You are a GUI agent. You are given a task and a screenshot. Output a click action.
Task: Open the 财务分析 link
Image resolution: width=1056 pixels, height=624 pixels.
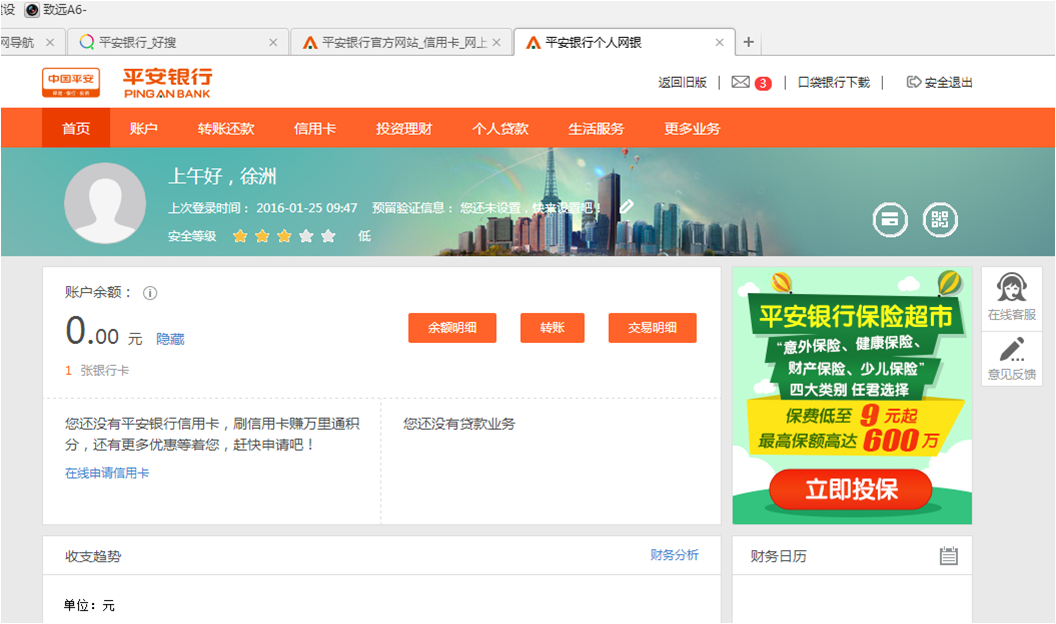click(x=674, y=555)
